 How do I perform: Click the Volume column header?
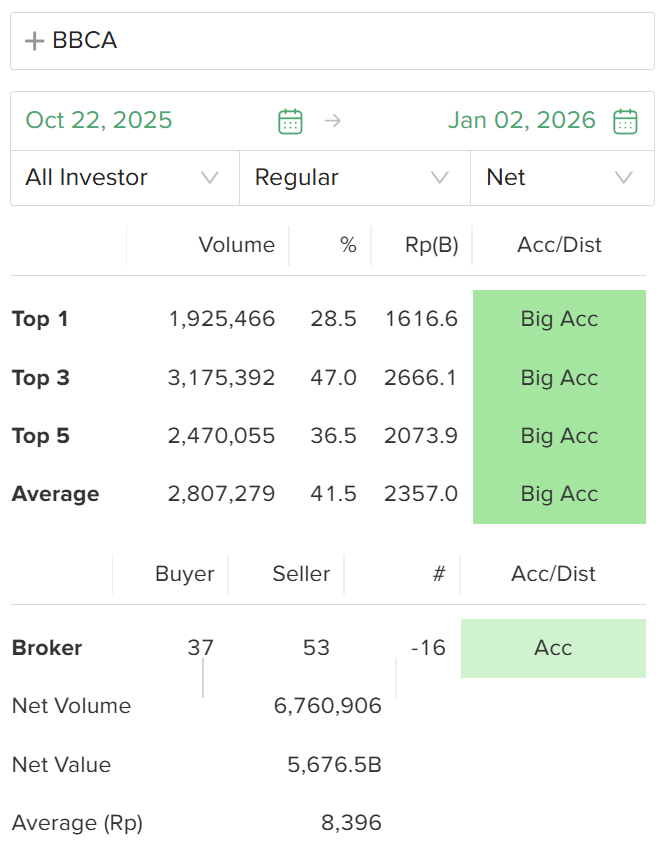point(236,245)
